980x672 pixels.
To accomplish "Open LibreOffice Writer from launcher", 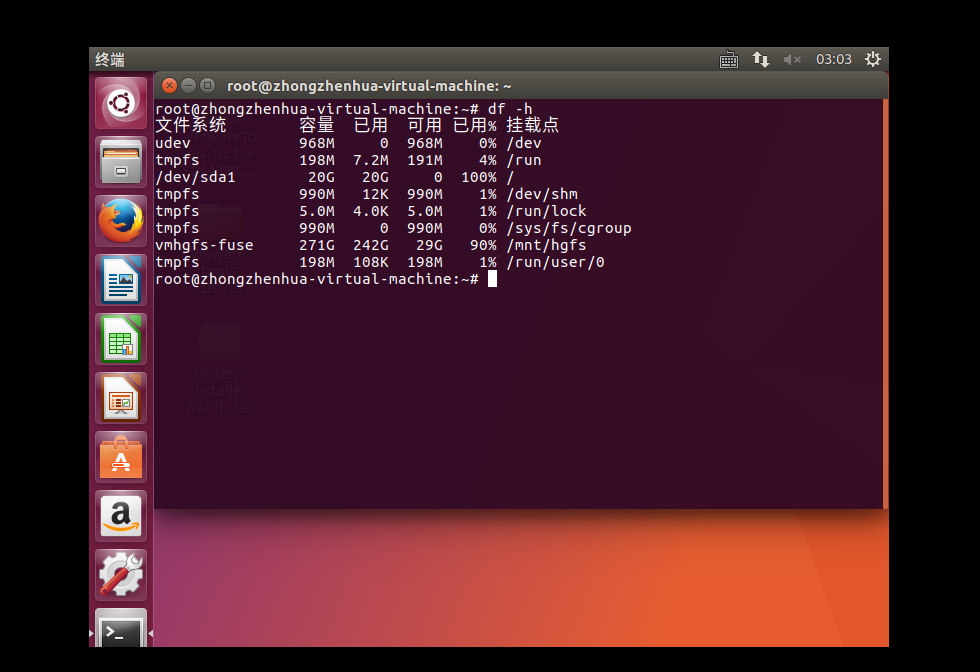I will pyautogui.click(x=121, y=280).
